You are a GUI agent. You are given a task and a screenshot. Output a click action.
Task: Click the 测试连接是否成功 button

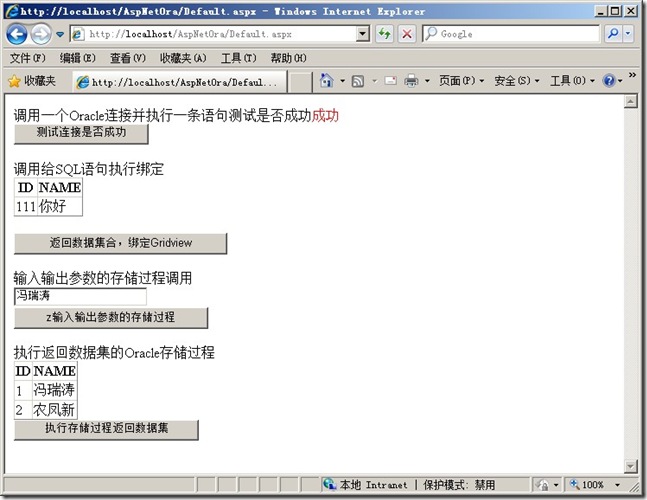pos(81,133)
